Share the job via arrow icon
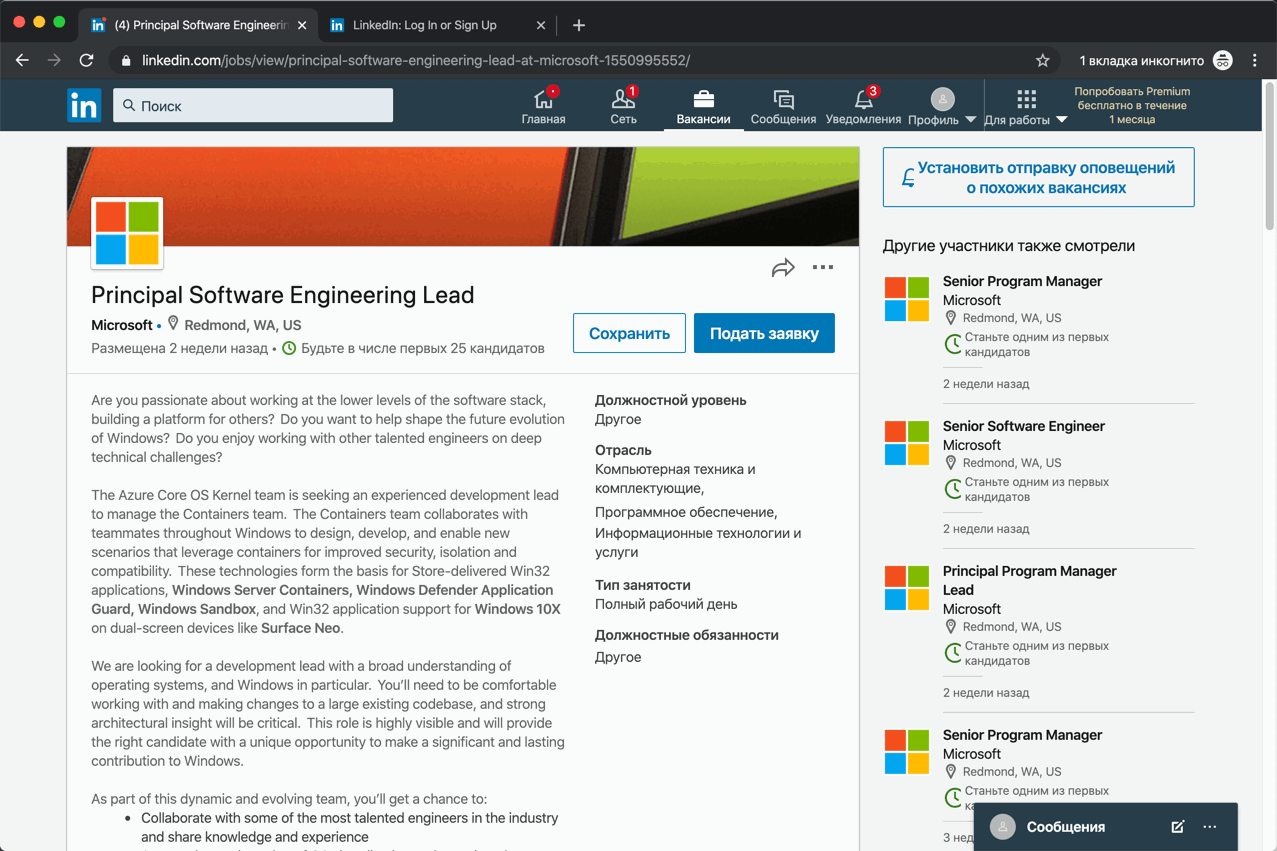This screenshot has height=851, width=1277. click(783, 268)
